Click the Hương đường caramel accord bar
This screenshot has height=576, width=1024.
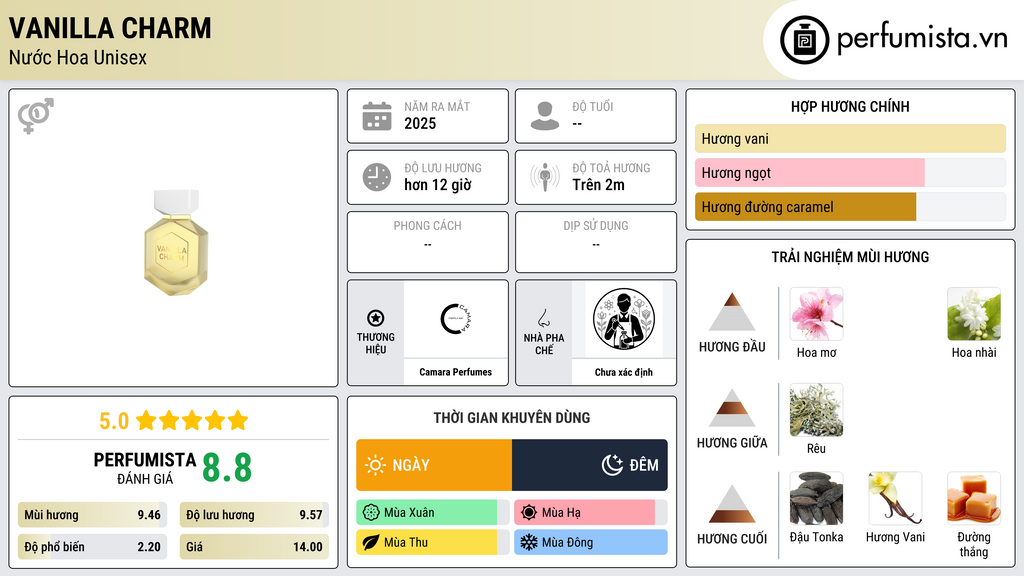click(850, 206)
